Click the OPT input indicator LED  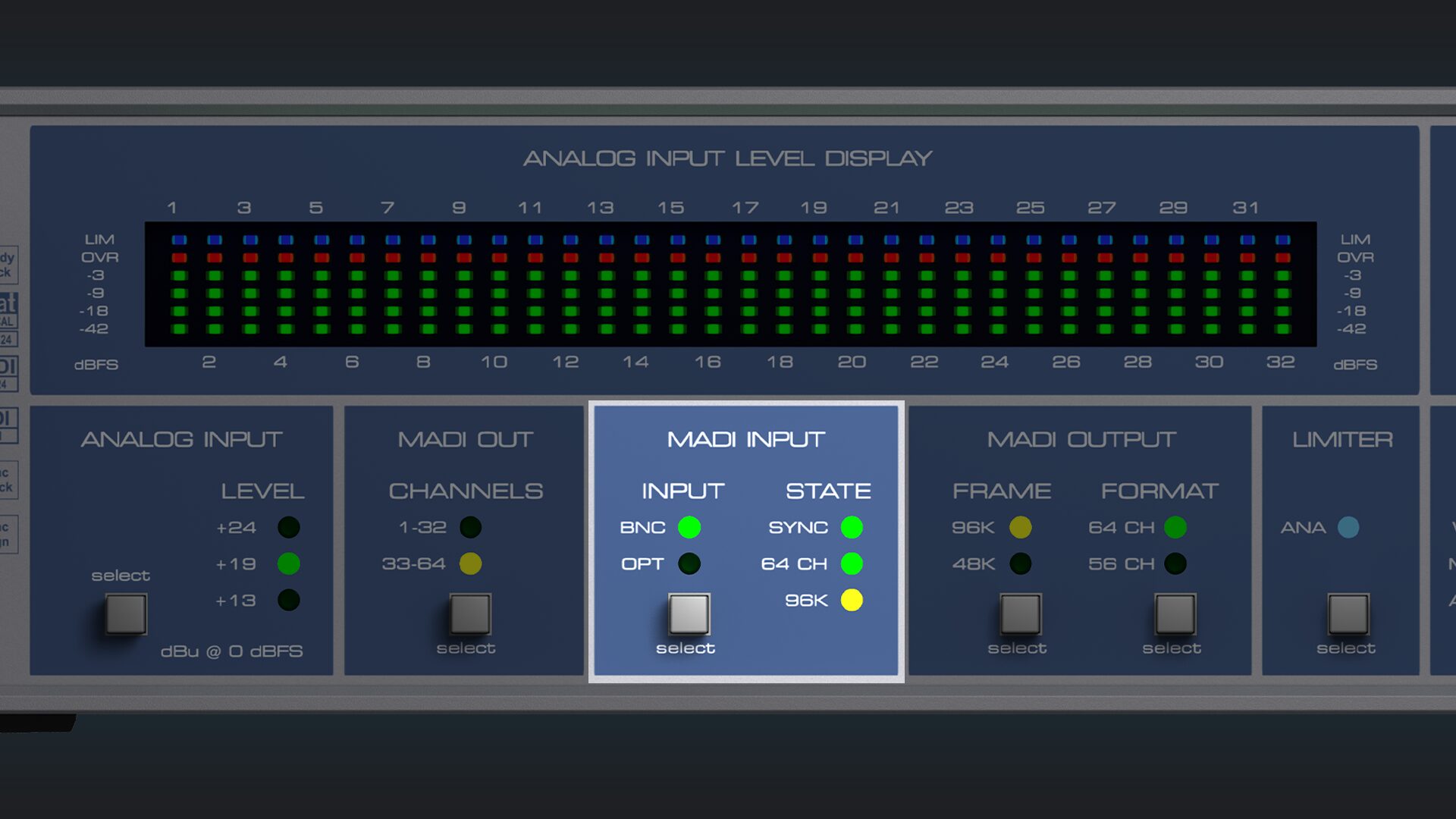pyautogui.click(x=689, y=563)
